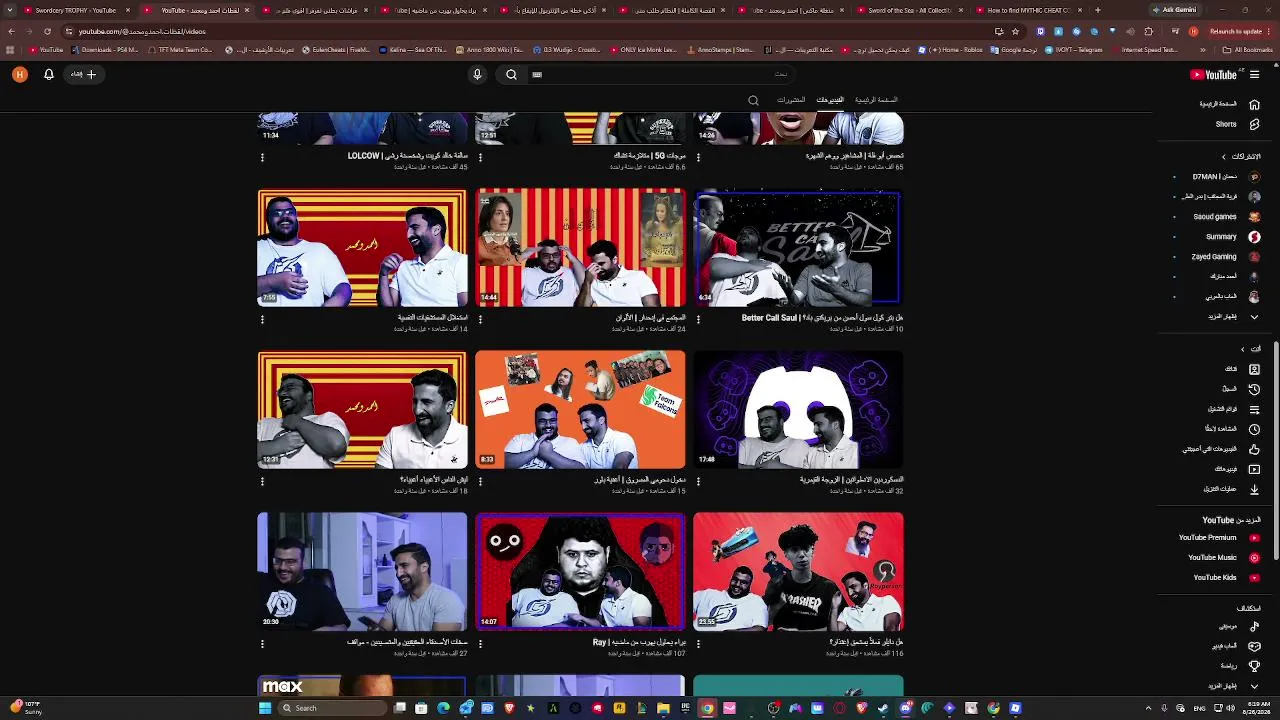Open History clock icon in sidebar
Viewport: 1280px width, 720px height.
(x=1254, y=389)
